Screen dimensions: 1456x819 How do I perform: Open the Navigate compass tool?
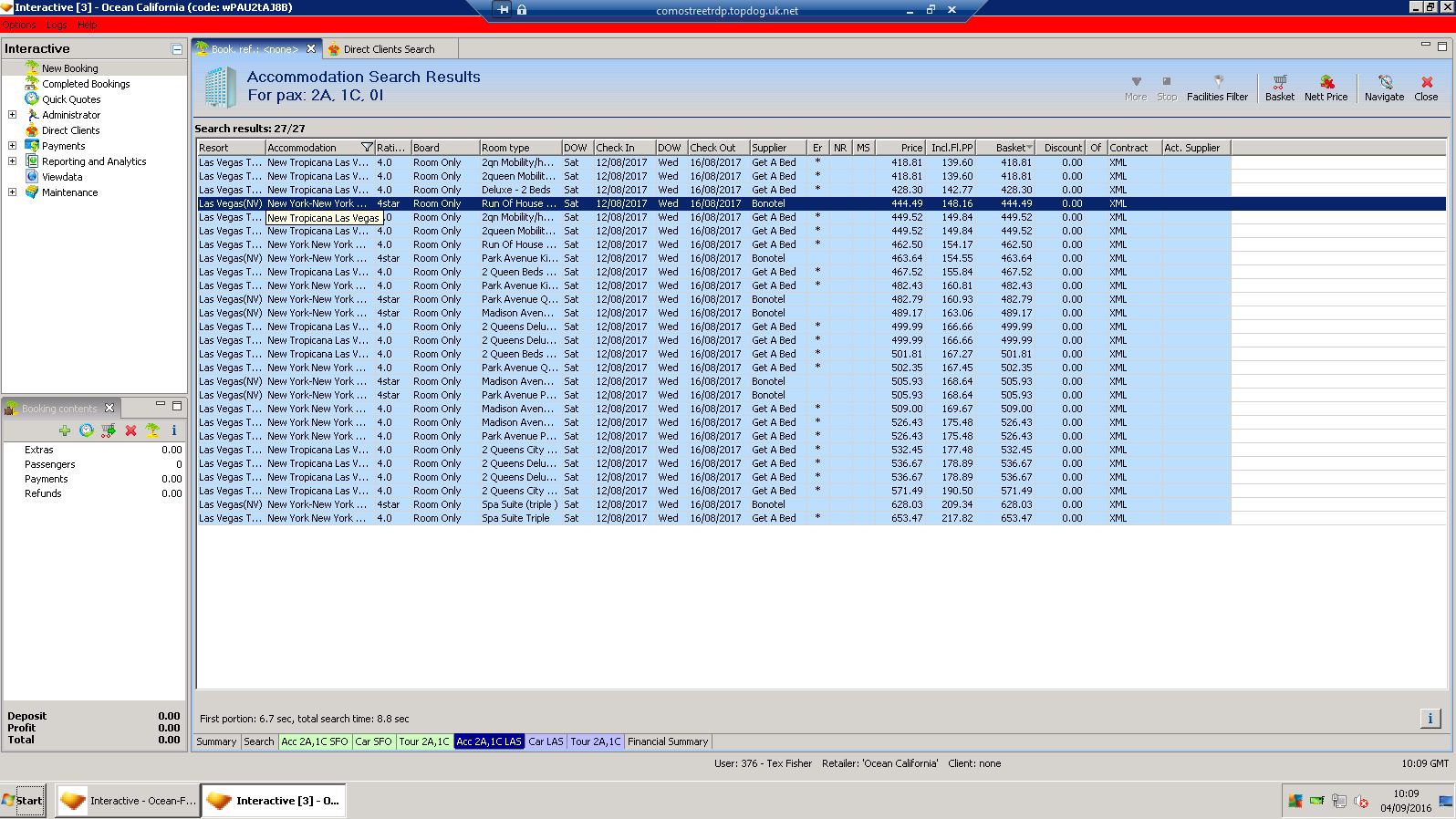[1384, 88]
